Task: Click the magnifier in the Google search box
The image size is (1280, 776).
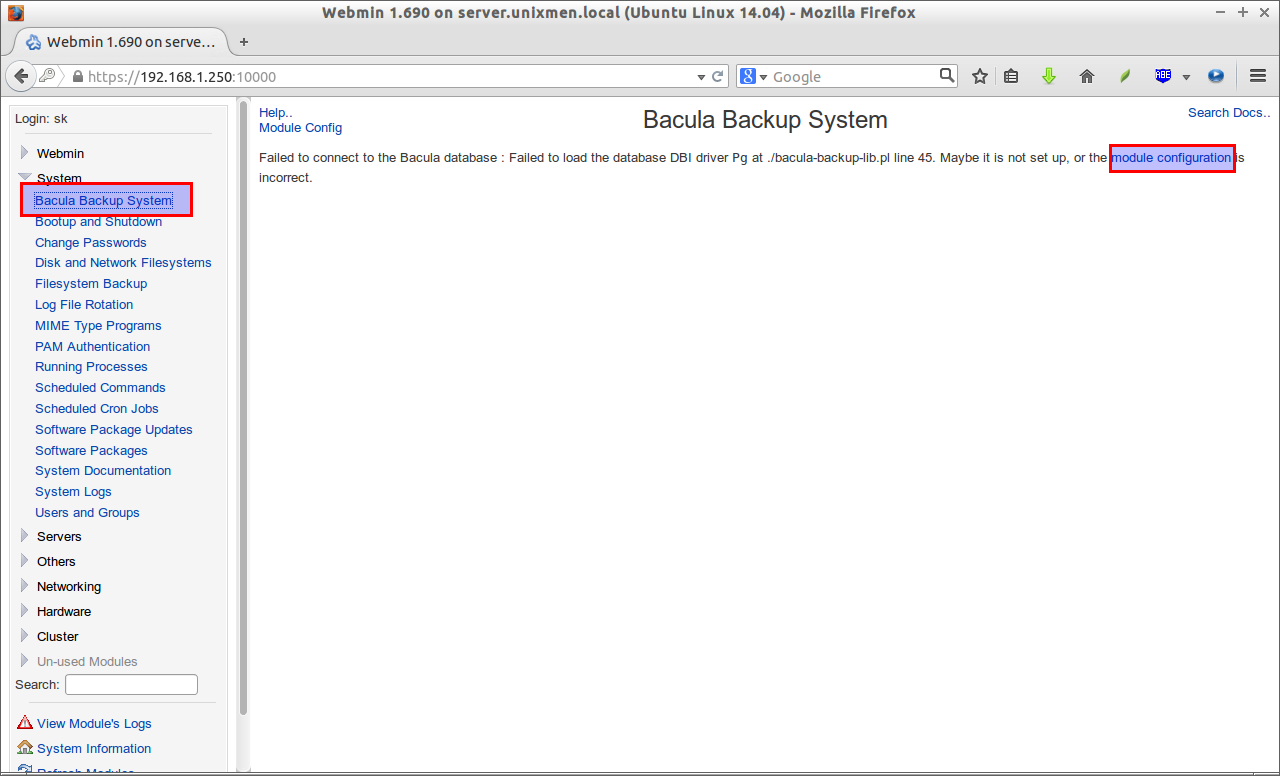Action: pyautogui.click(x=947, y=75)
